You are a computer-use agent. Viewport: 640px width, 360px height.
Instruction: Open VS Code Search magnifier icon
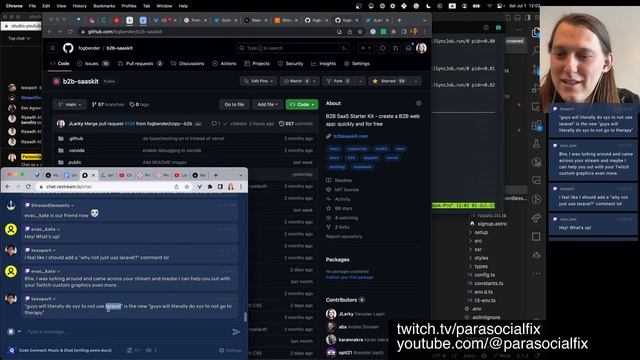coord(536,51)
